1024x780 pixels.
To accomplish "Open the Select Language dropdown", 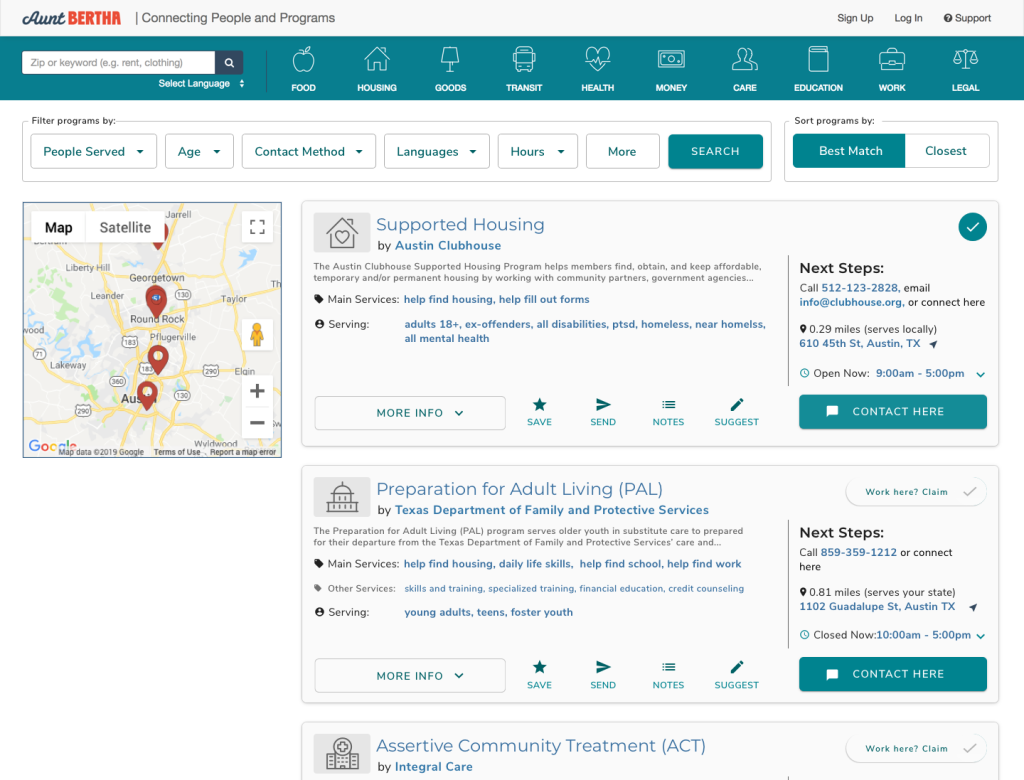I will (201, 84).
